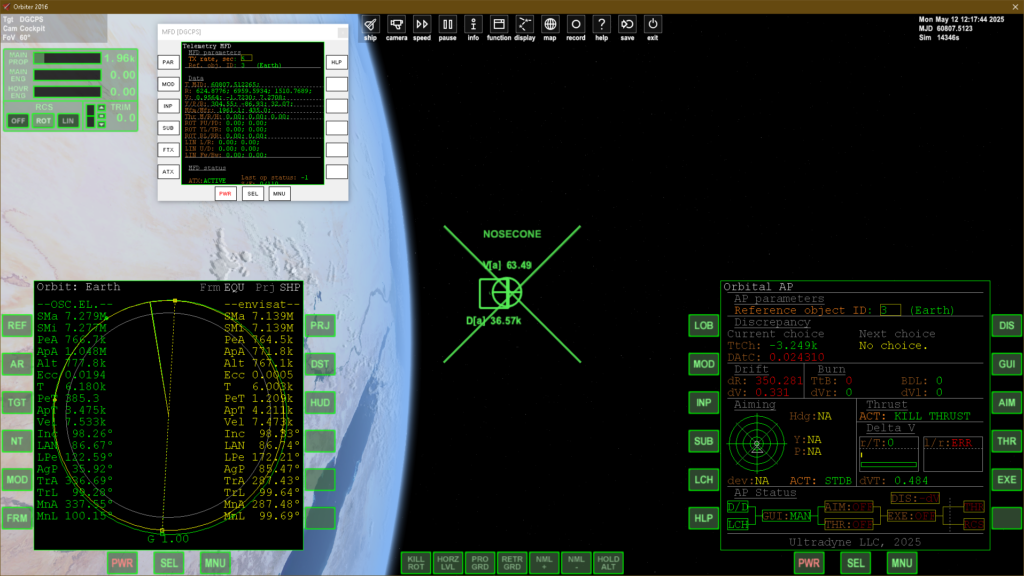The height and width of the screenshot is (576, 1024).
Task: Engage RETR GRD autopilot
Action: tap(512, 563)
